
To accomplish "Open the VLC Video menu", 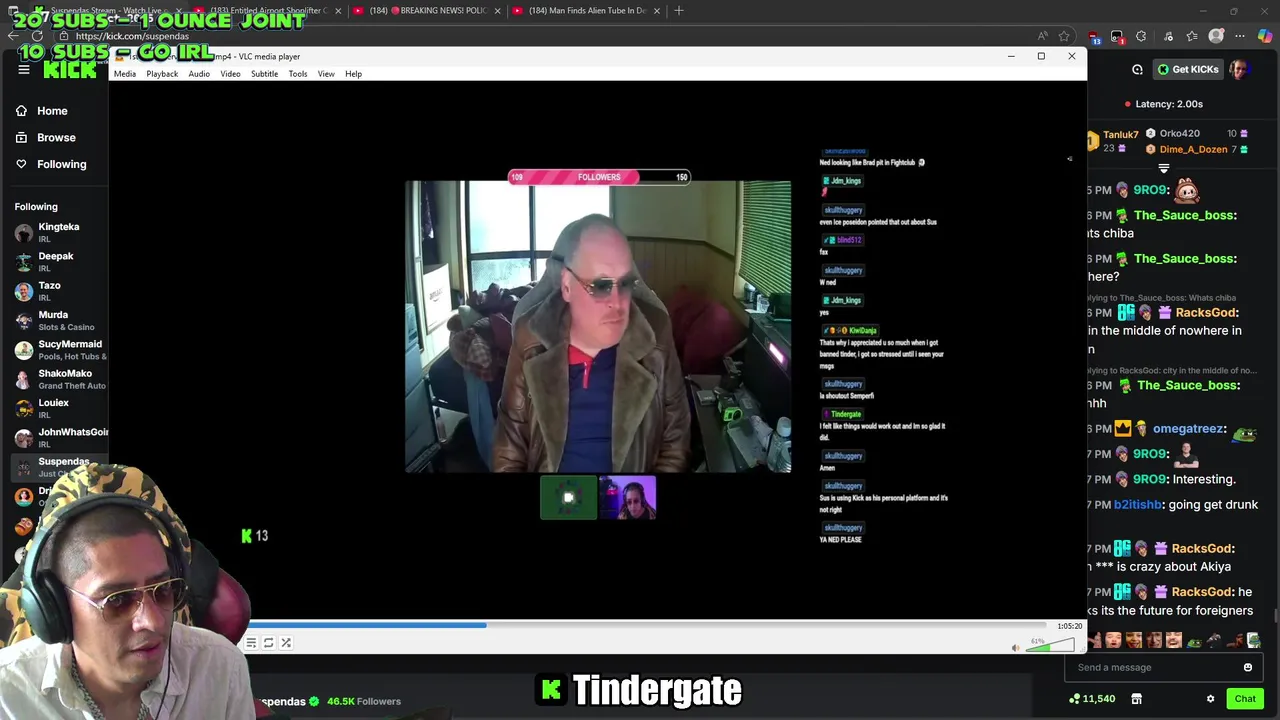I will tap(230, 74).
